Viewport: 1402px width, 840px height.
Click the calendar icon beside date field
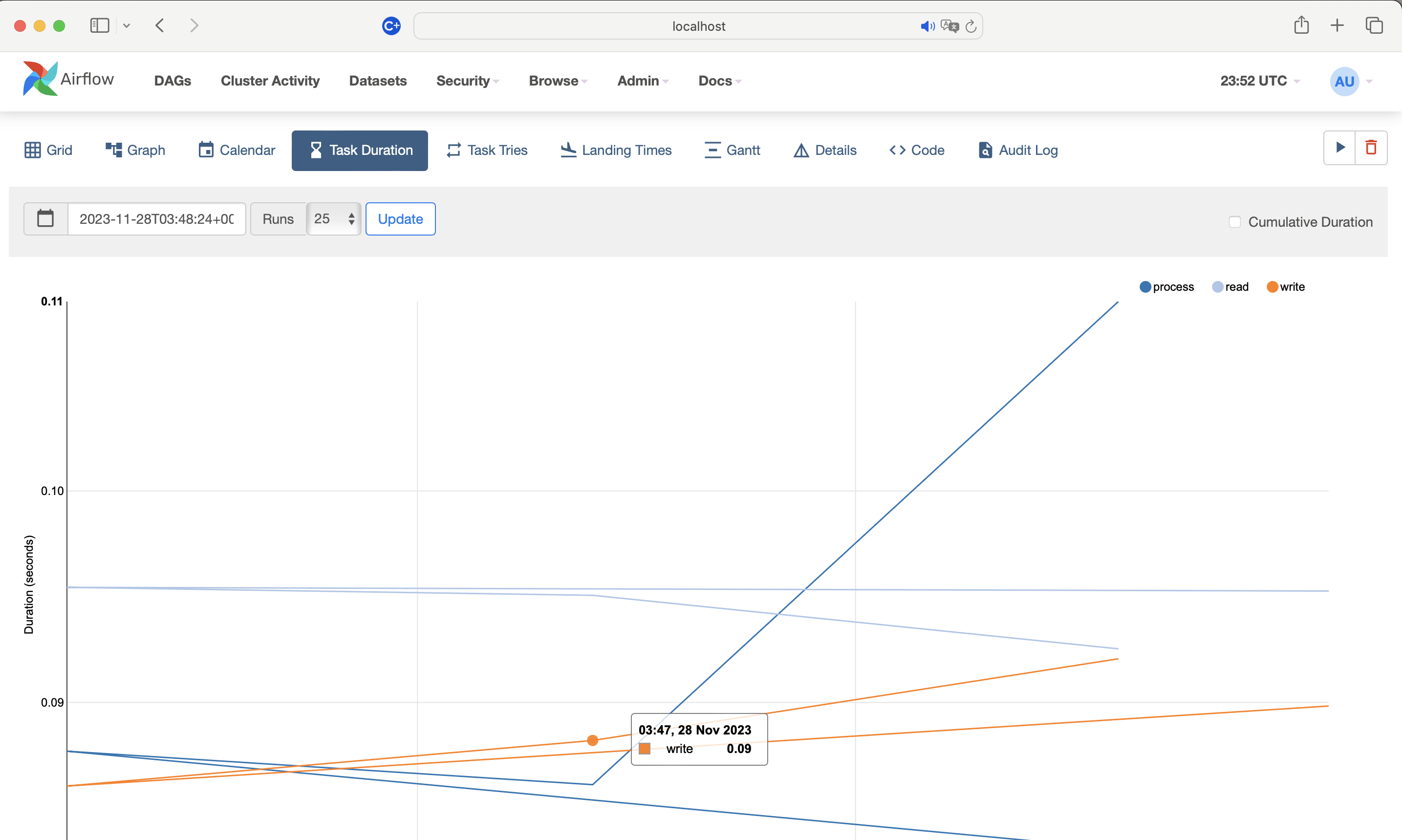coord(45,218)
